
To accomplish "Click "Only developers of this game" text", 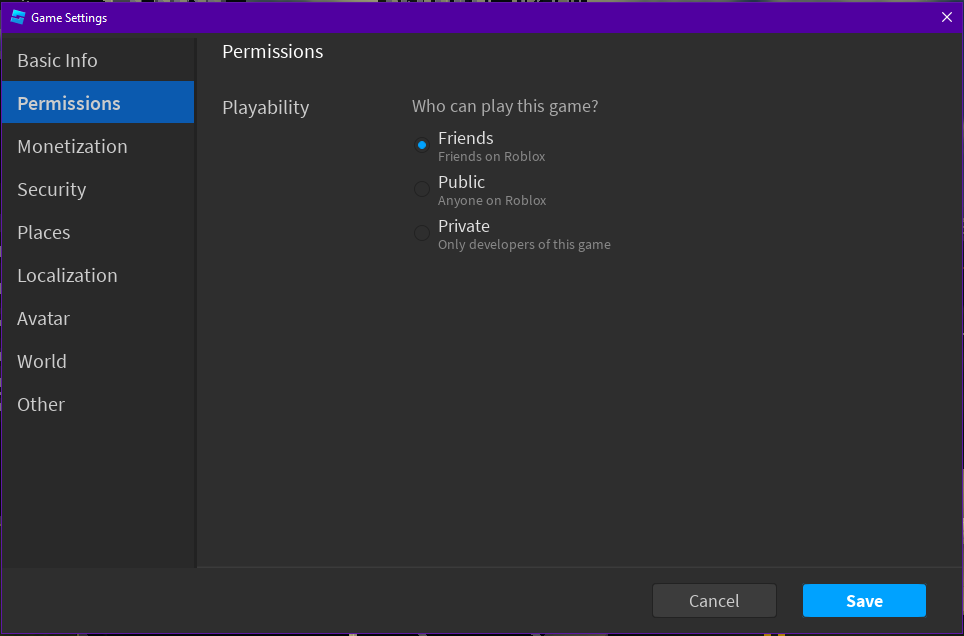I will point(524,245).
